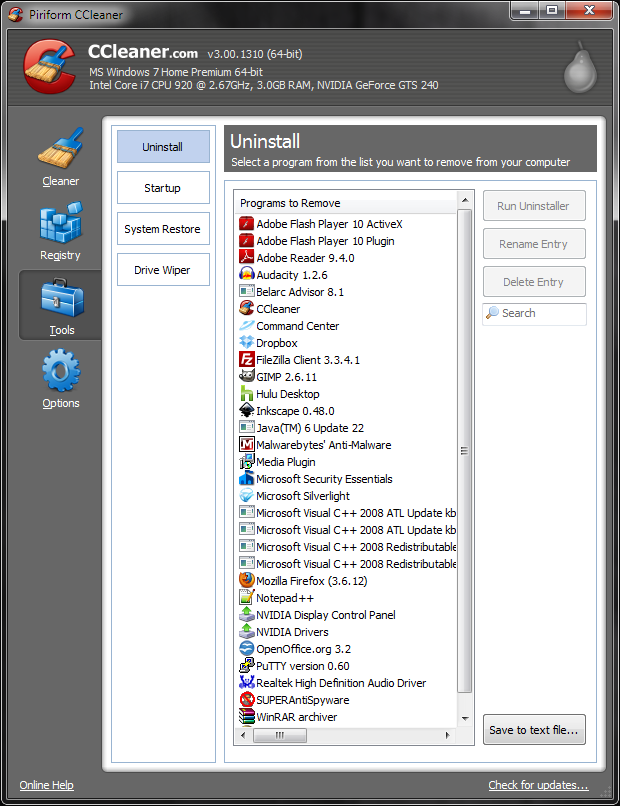Click the list scroll-down arrow

[x=465, y=718]
